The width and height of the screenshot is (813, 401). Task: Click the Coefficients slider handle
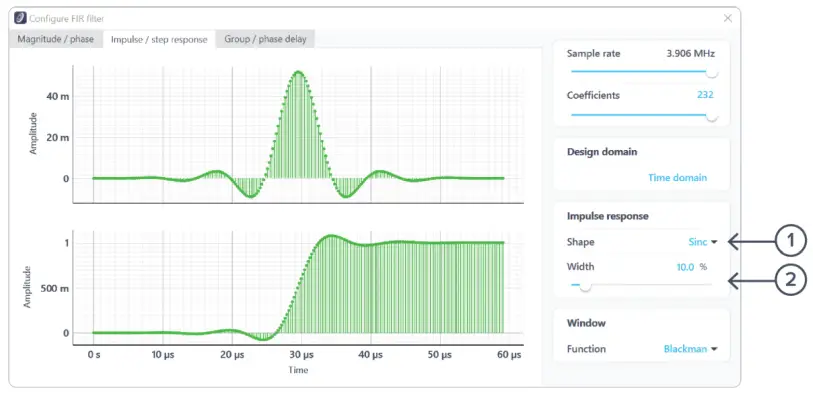click(x=712, y=116)
